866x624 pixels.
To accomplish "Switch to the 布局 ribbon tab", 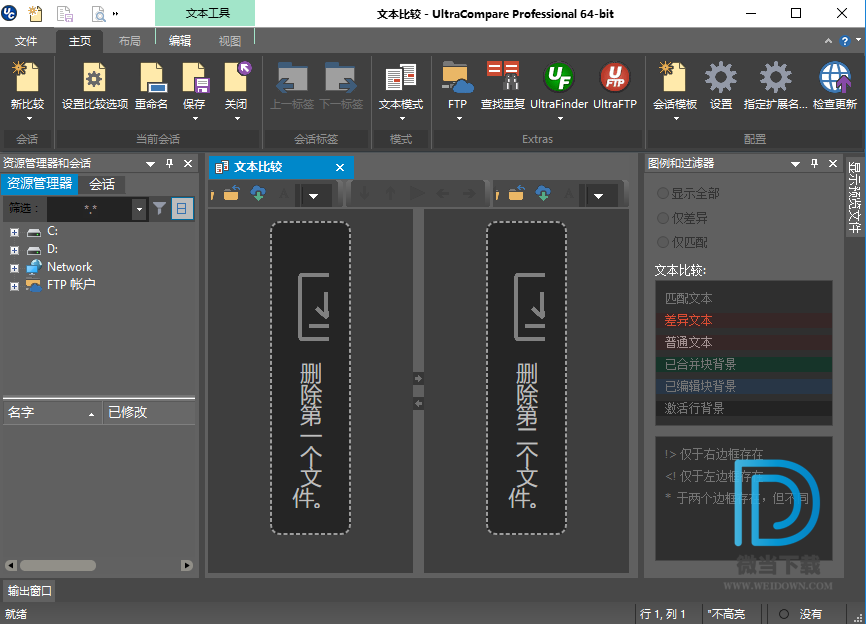I will click(129, 41).
